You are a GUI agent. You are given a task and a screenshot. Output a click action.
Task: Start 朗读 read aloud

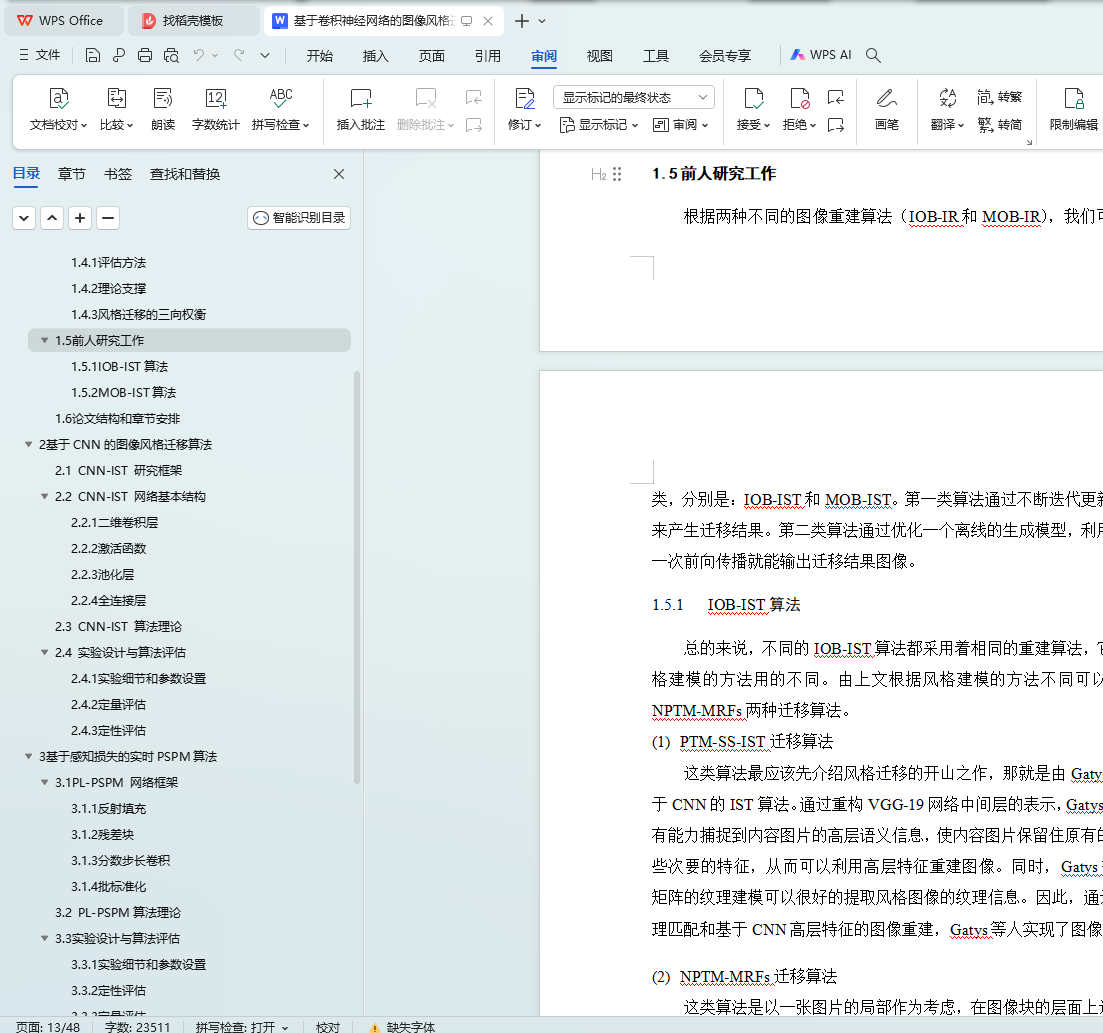tap(162, 110)
